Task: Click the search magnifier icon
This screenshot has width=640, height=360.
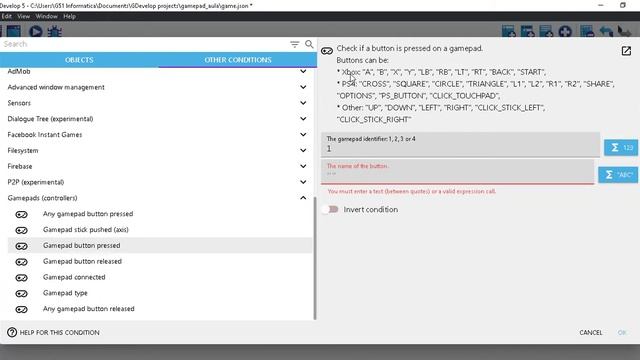Action: pos(309,44)
